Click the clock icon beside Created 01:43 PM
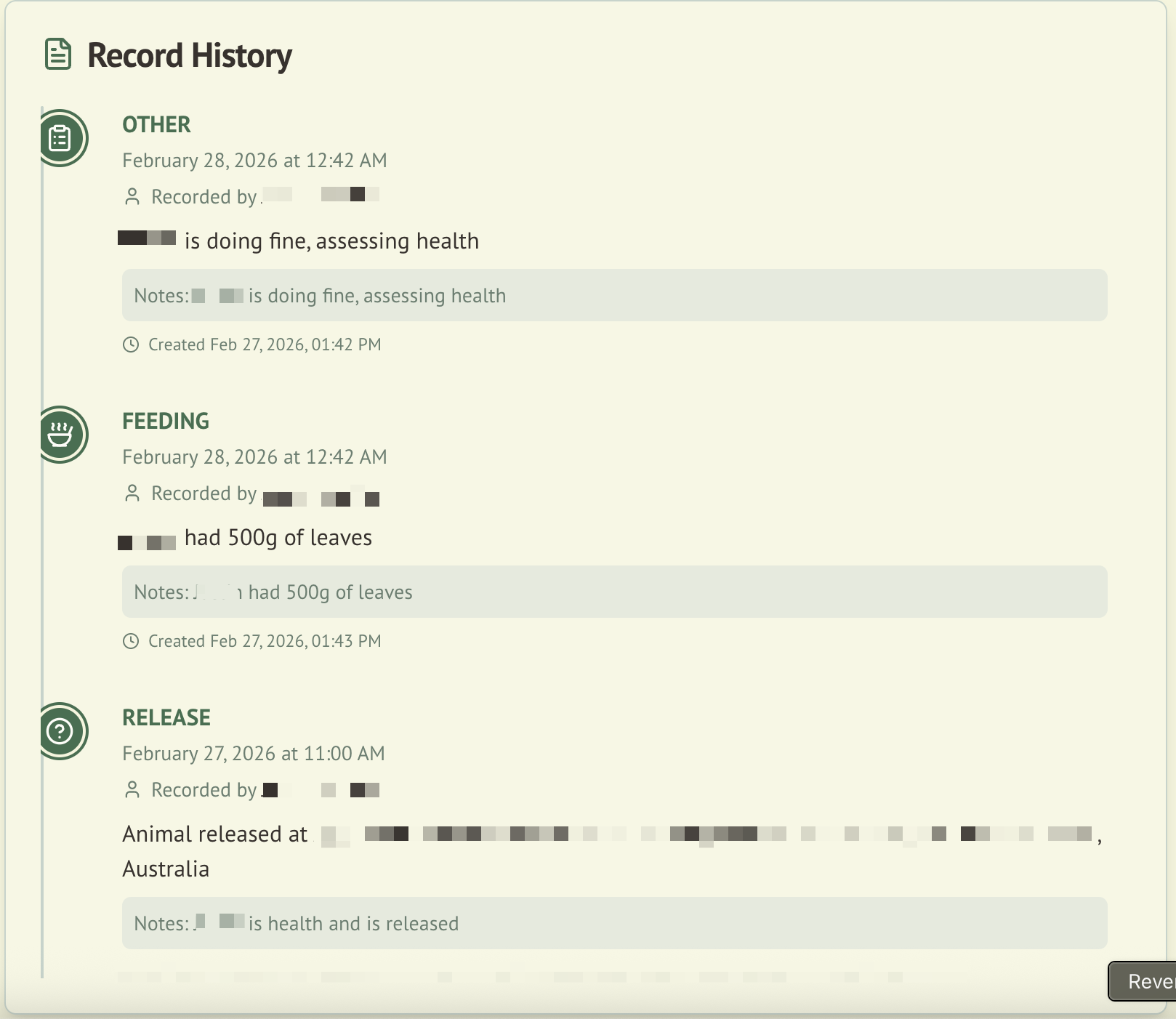Image resolution: width=1176 pixels, height=1019 pixels. coord(131,641)
